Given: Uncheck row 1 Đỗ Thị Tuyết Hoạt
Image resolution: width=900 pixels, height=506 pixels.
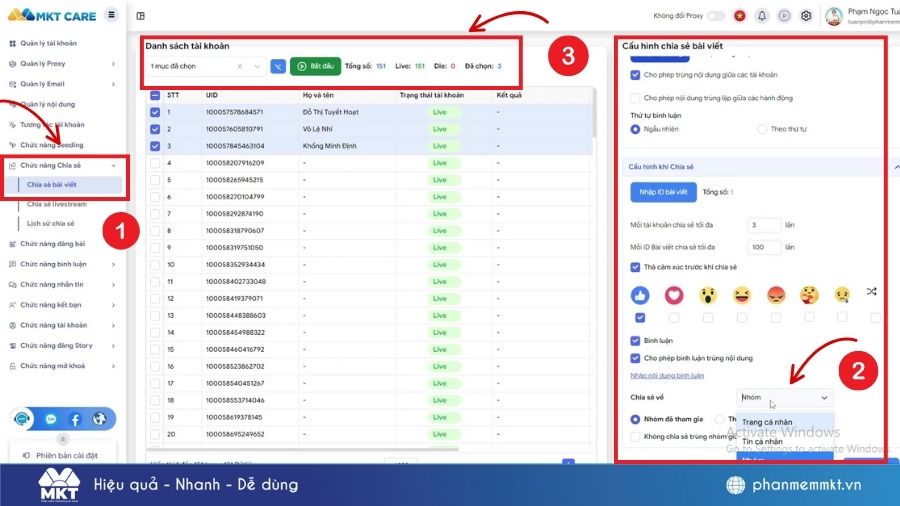Looking at the screenshot, I should tap(155, 112).
